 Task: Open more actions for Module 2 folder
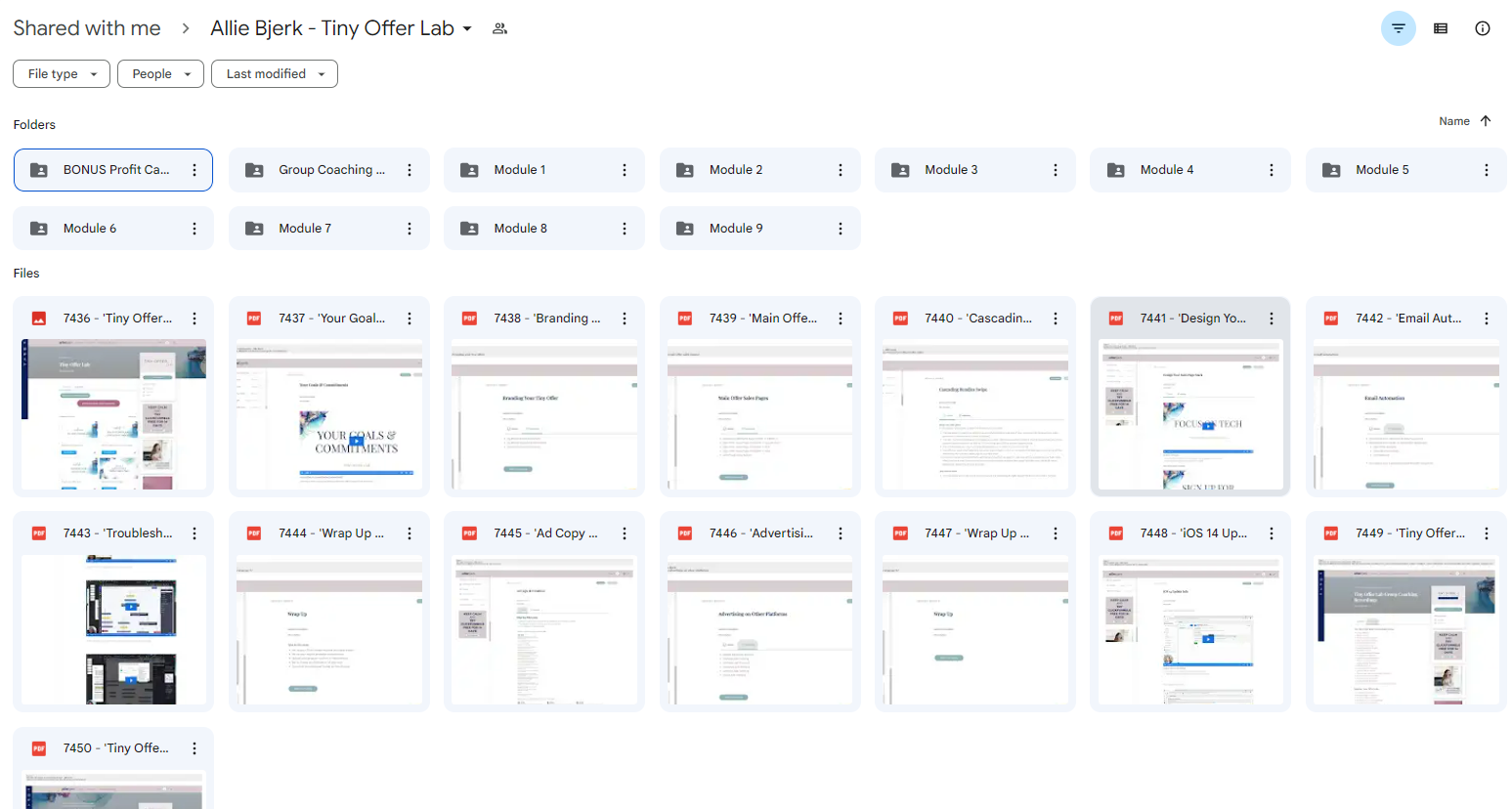[841, 170]
